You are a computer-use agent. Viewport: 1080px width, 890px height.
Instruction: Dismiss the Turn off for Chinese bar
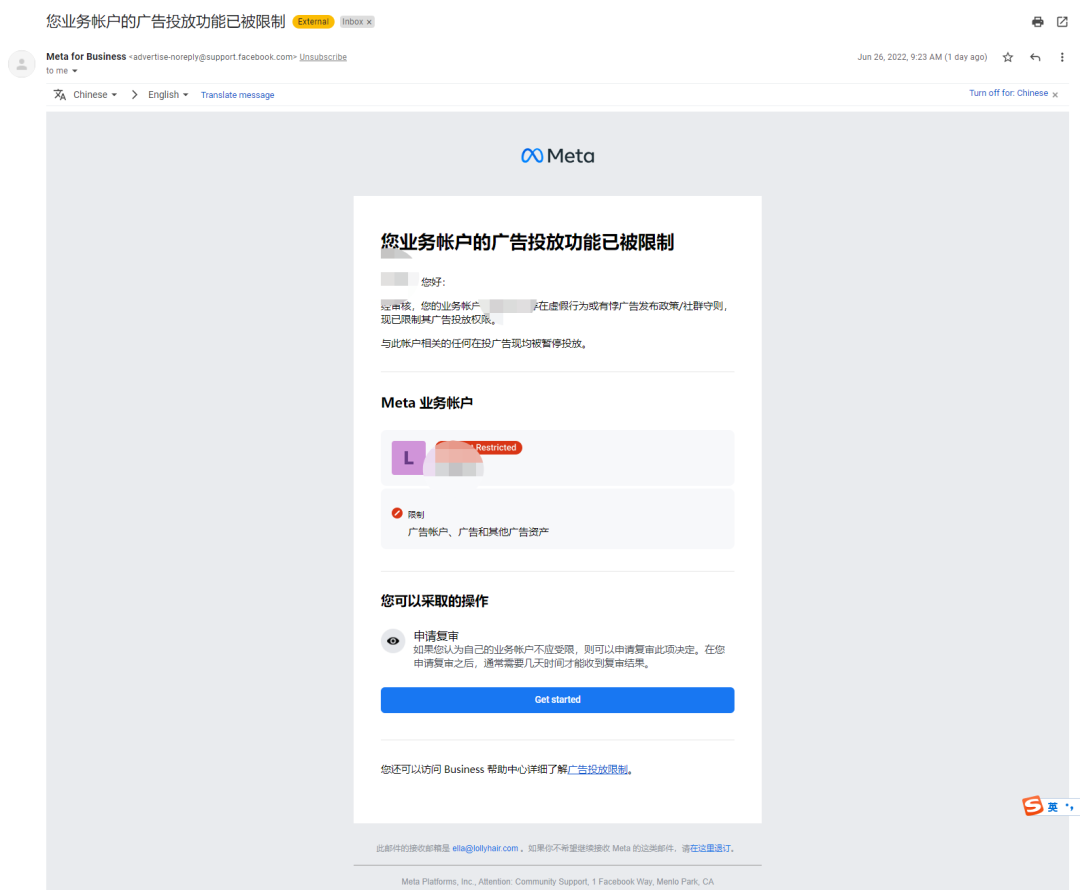click(x=1055, y=94)
